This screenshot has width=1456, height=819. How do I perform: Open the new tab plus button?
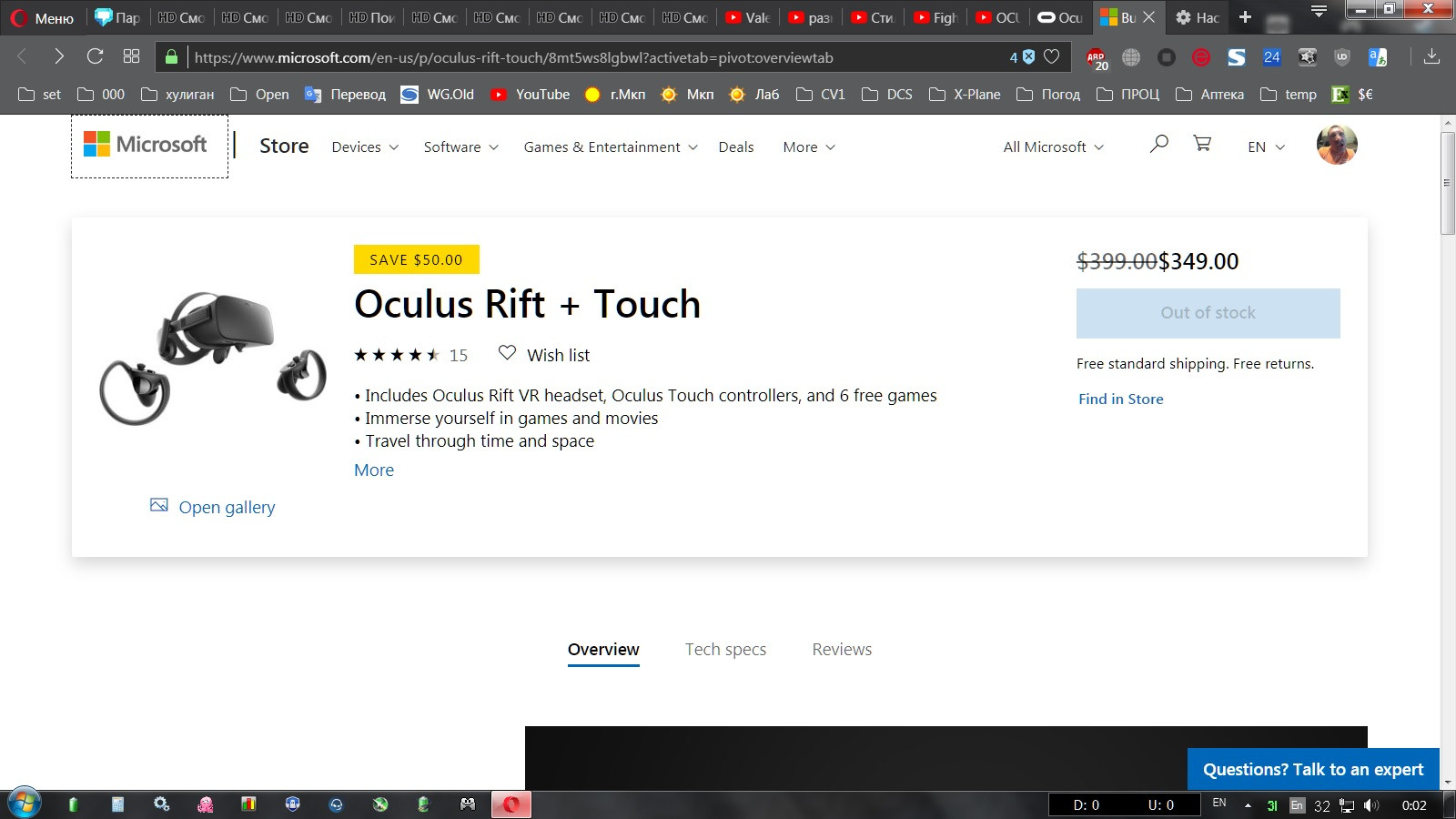click(1245, 17)
